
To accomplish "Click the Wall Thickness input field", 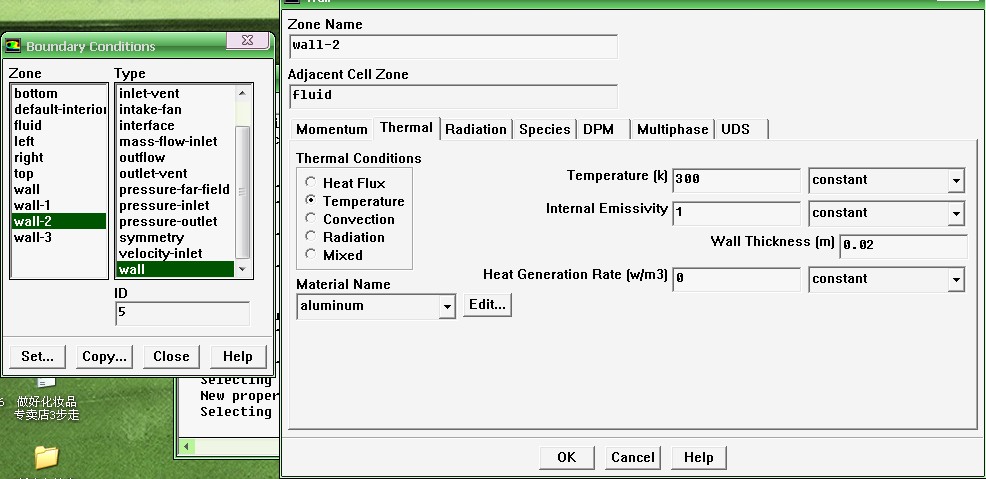I will pos(902,246).
